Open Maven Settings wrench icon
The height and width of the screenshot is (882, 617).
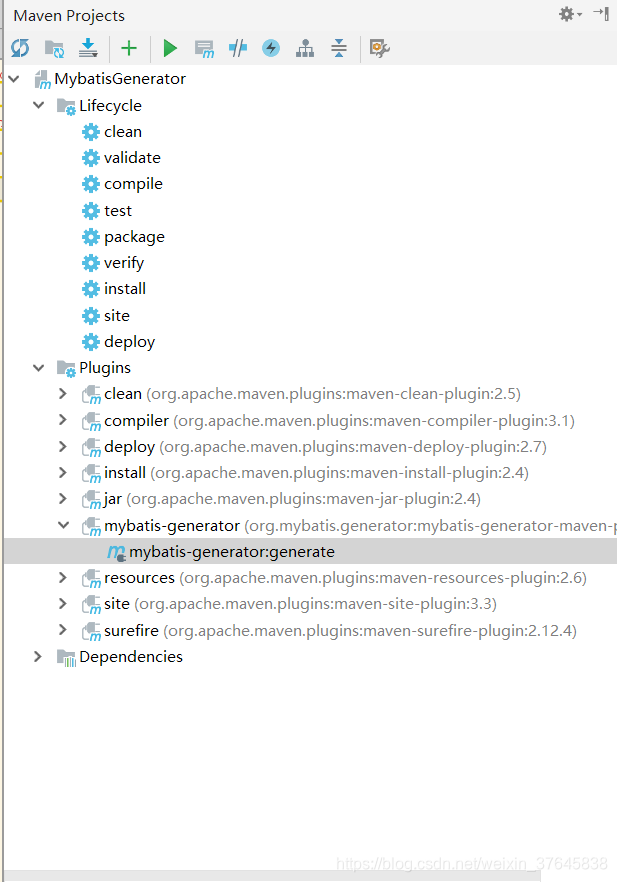[380, 48]
